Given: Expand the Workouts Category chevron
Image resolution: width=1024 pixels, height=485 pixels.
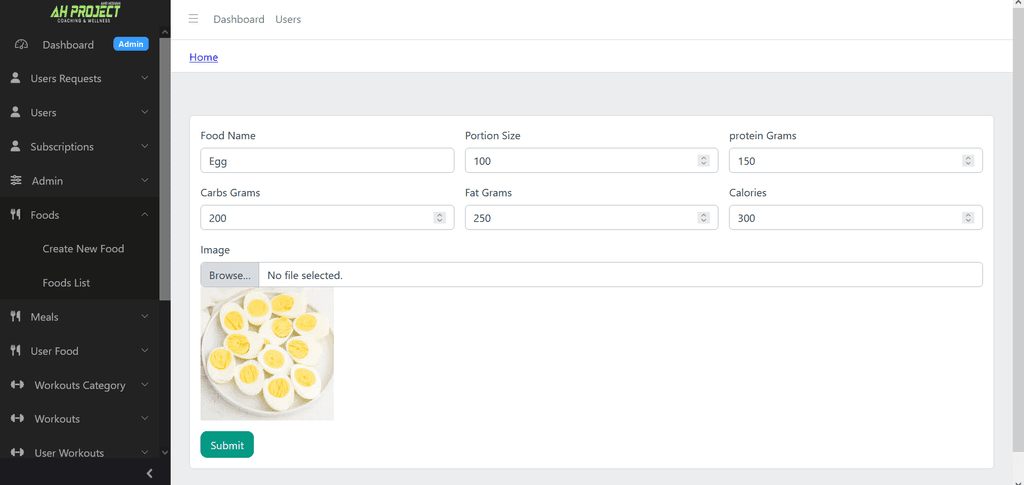Looking at the screenshot, I should (x=145, y=384).
